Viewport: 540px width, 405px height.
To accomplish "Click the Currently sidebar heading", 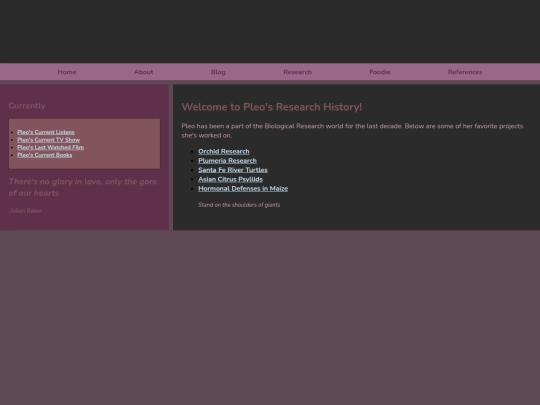I will click(27, 106).
